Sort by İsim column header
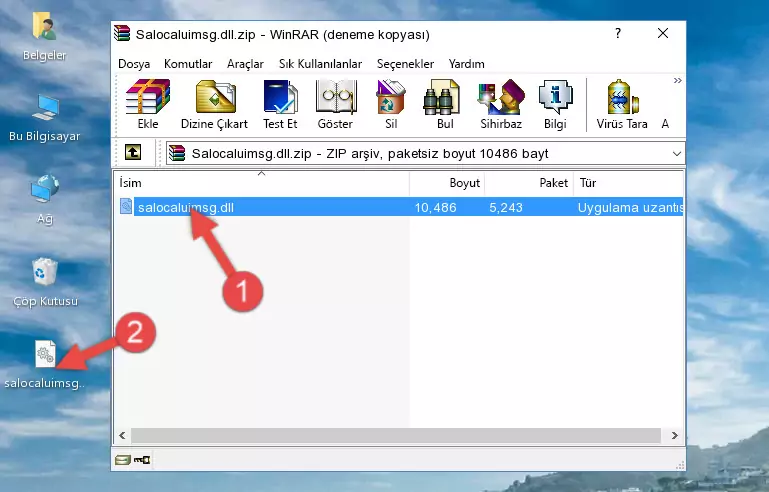Image resolution: width=769 pixels, height=492 pixels. click(262, 183)
